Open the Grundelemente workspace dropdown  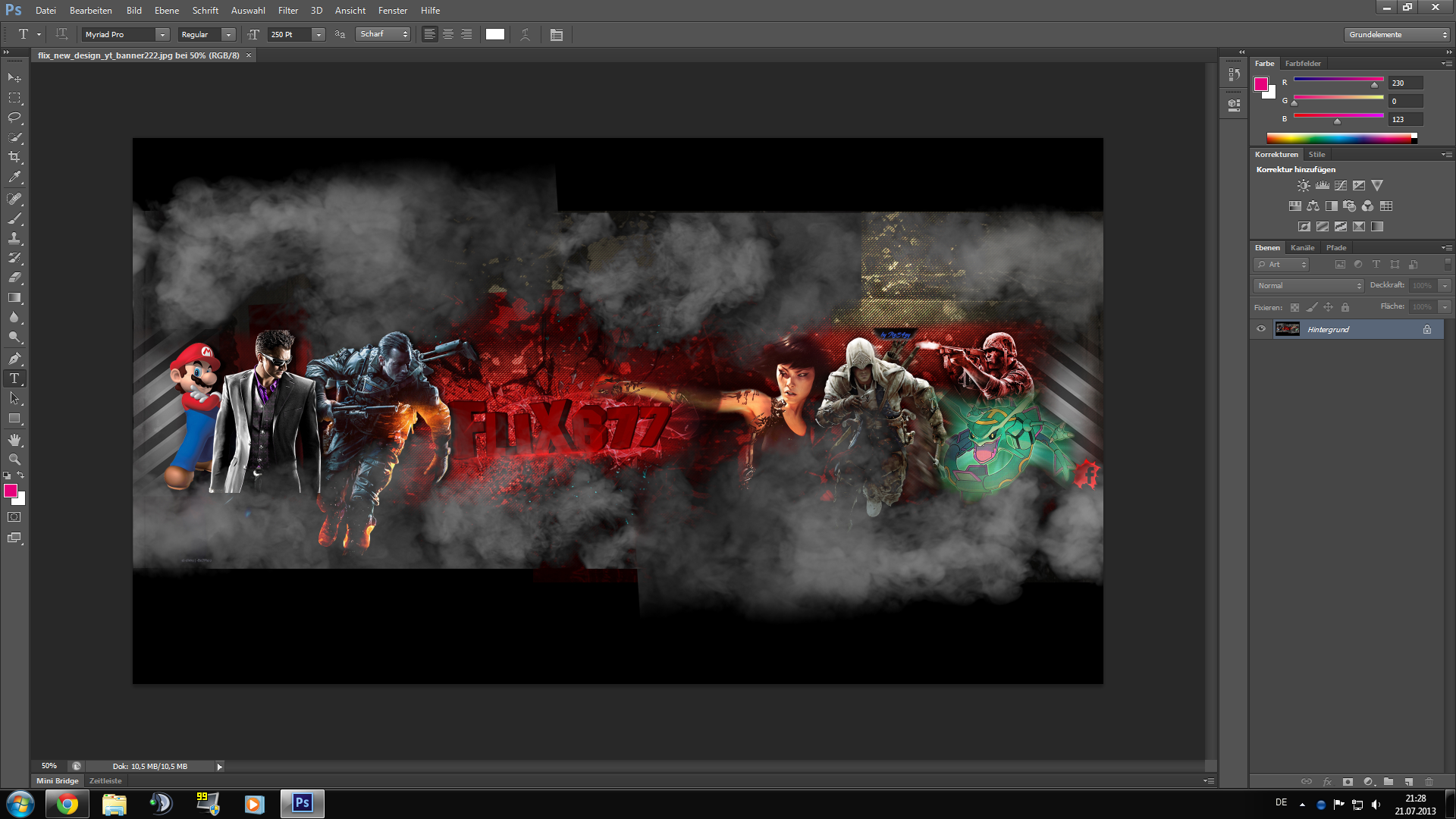(x=1397, y=35)
